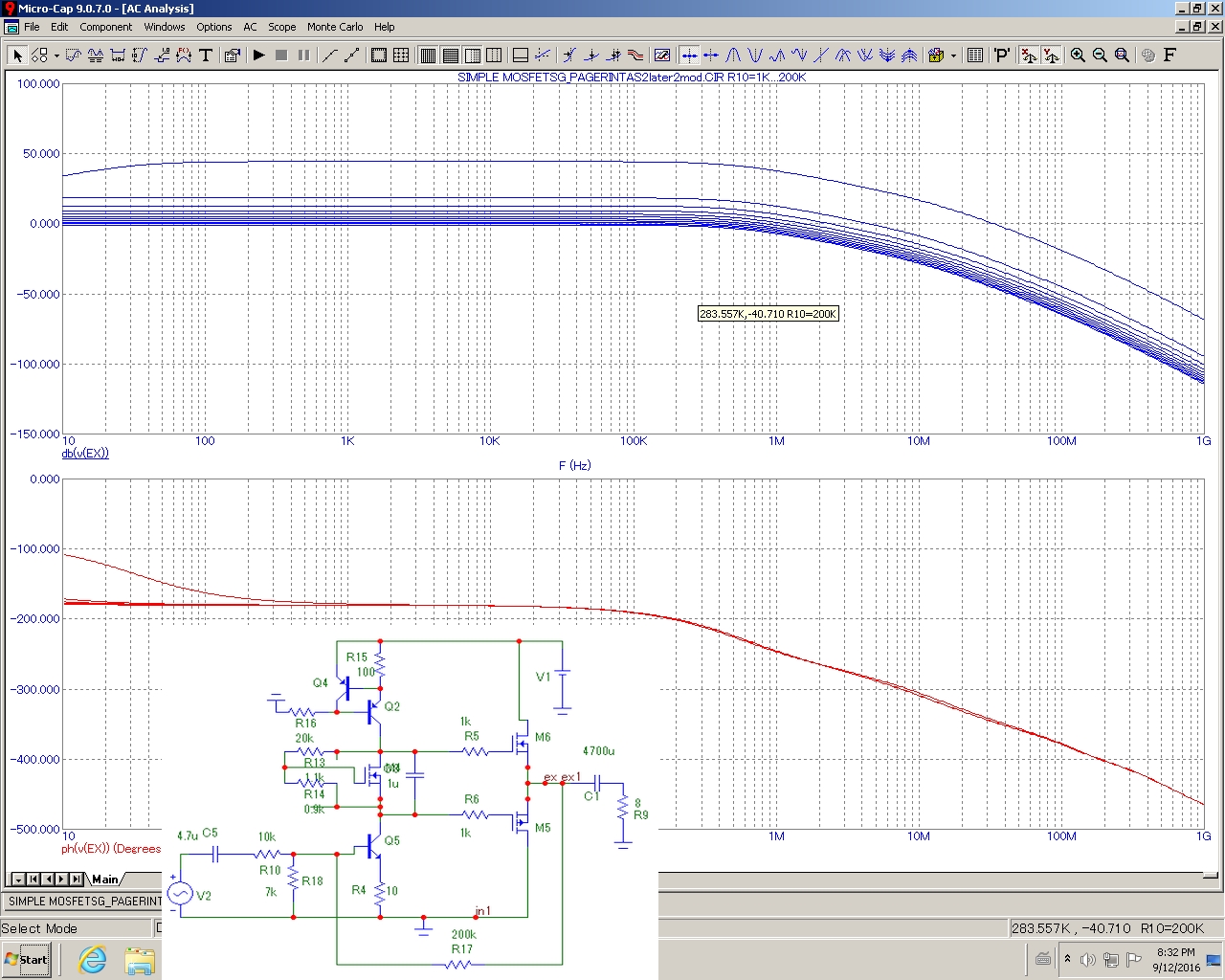Open the Windows Start button
1225x980 pixels.
pyautogui.click(x=26, y=960)
